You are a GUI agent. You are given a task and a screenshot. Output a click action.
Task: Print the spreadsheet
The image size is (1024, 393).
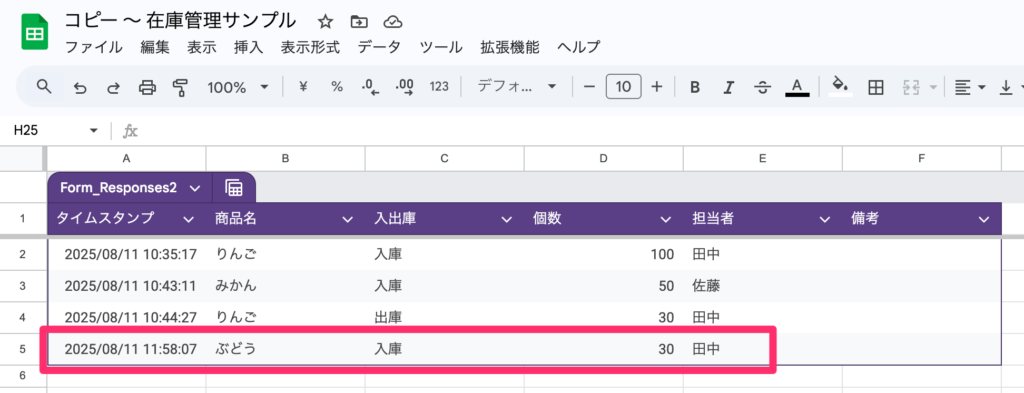tap(148, 87)
